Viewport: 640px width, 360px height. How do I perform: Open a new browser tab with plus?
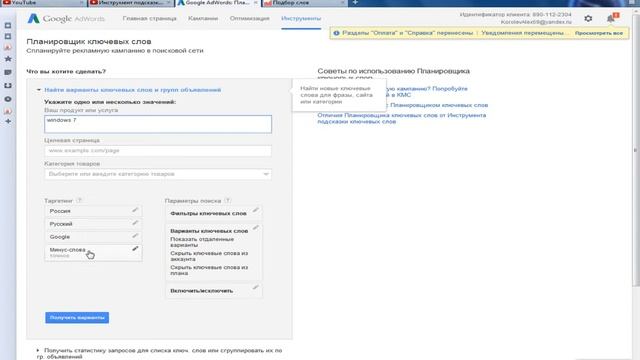(355, 3)
